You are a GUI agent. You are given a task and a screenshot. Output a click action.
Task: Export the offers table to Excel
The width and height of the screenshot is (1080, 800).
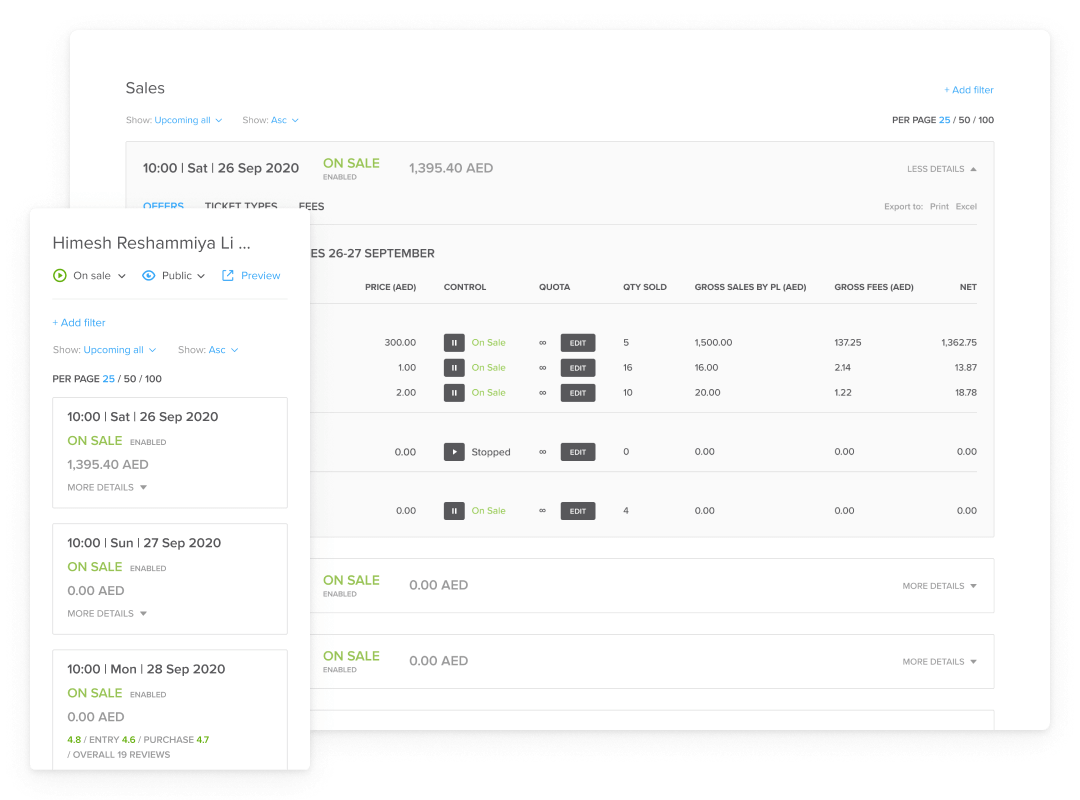(966, 206)
